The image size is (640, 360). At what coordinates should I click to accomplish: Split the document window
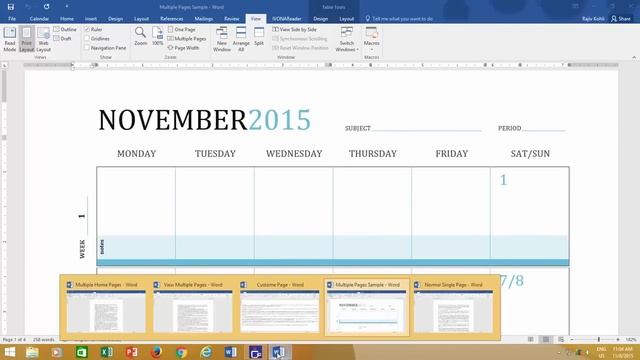click(259, 36)
